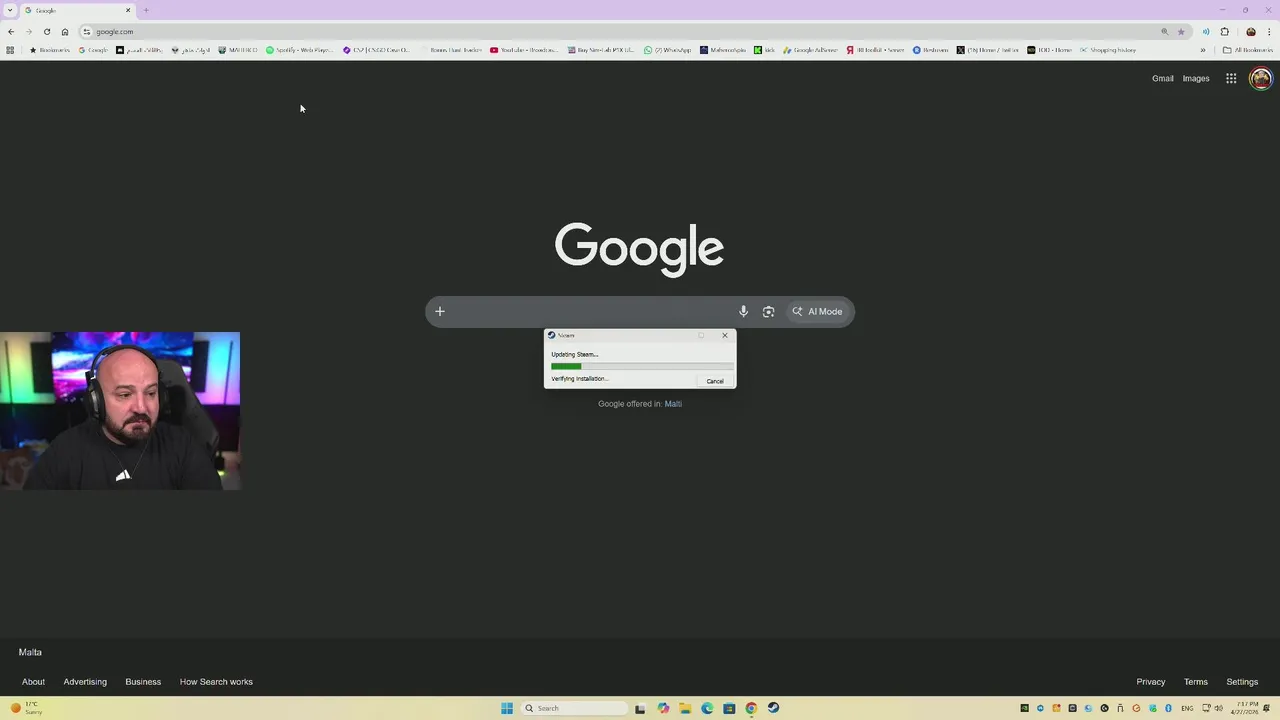The image size is (1280, 720).
Task: Open How Search works link
Action: (x=216, y=682)
